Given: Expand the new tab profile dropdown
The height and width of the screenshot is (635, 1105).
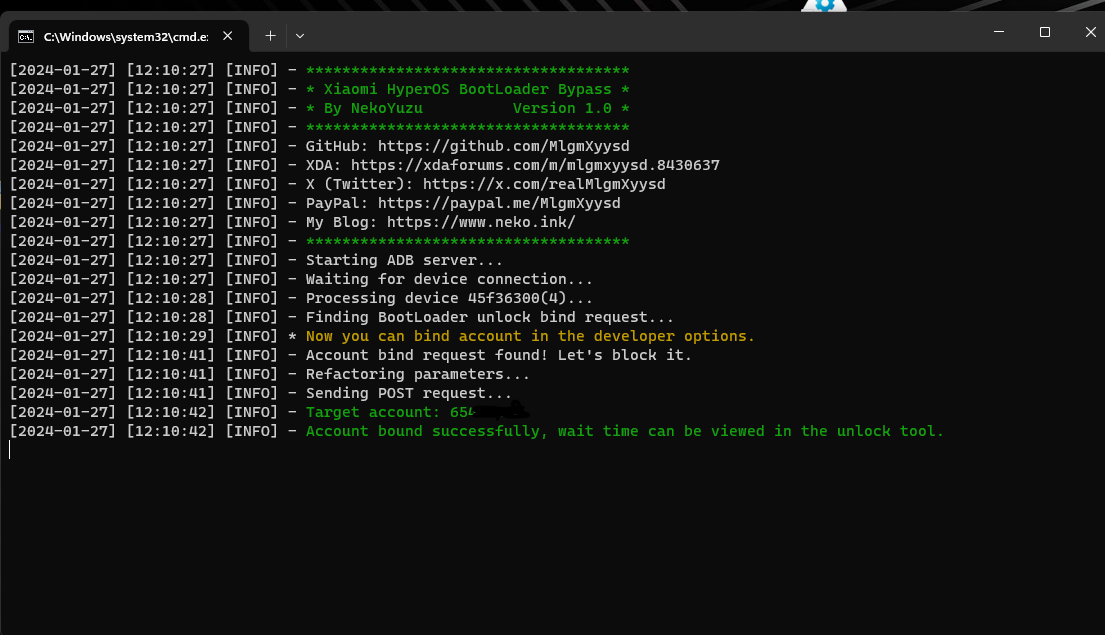Looking at the screenshot, I should pyautogui.click(x=300, y=36).
